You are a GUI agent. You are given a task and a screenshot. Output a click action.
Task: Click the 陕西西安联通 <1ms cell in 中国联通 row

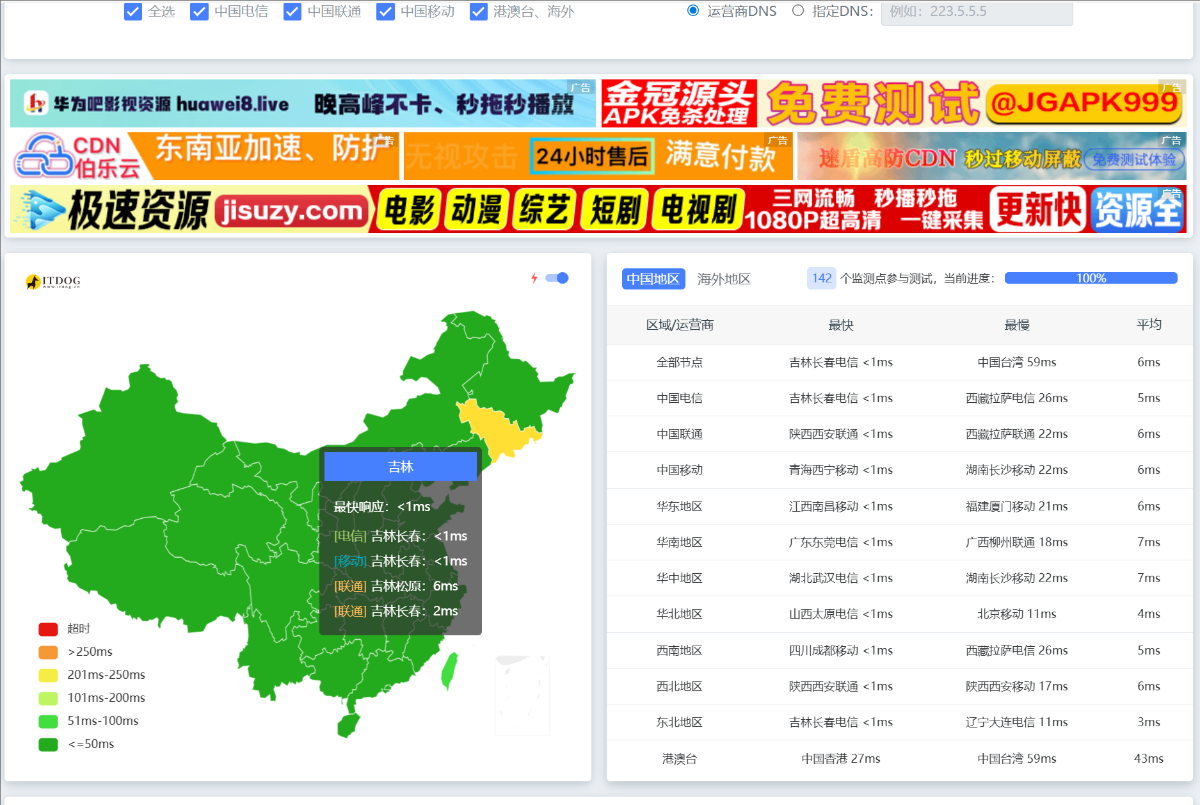point(841,434)
